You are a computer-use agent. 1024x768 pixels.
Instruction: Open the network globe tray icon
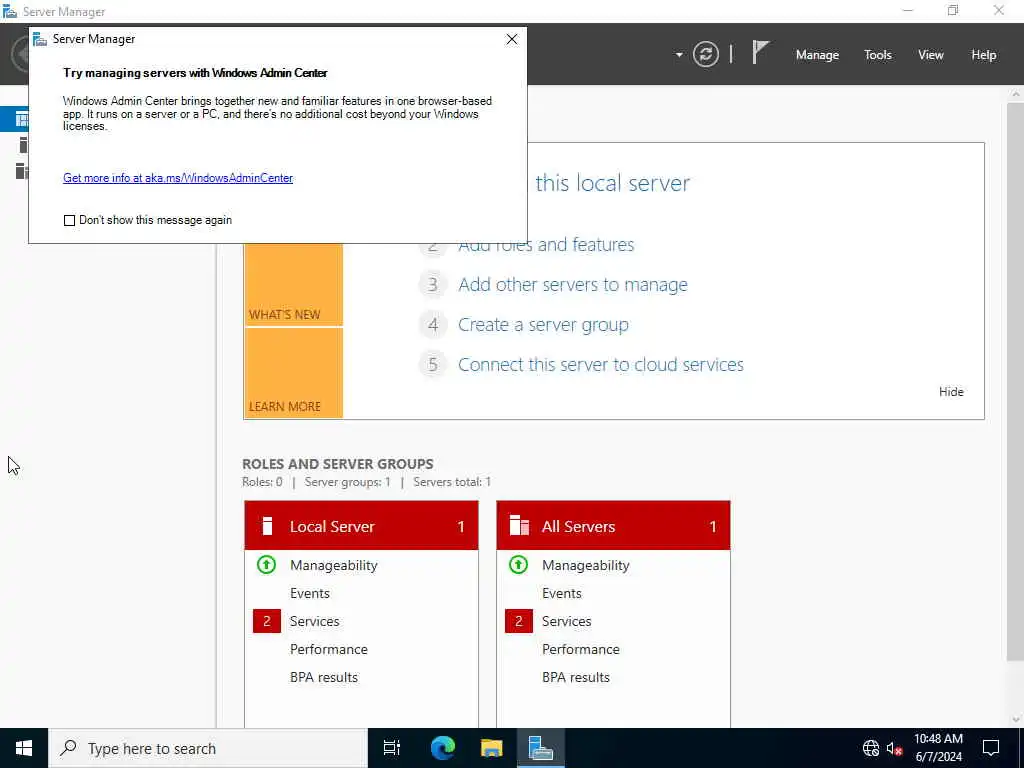pyautogui.click(x=871, y=748)
